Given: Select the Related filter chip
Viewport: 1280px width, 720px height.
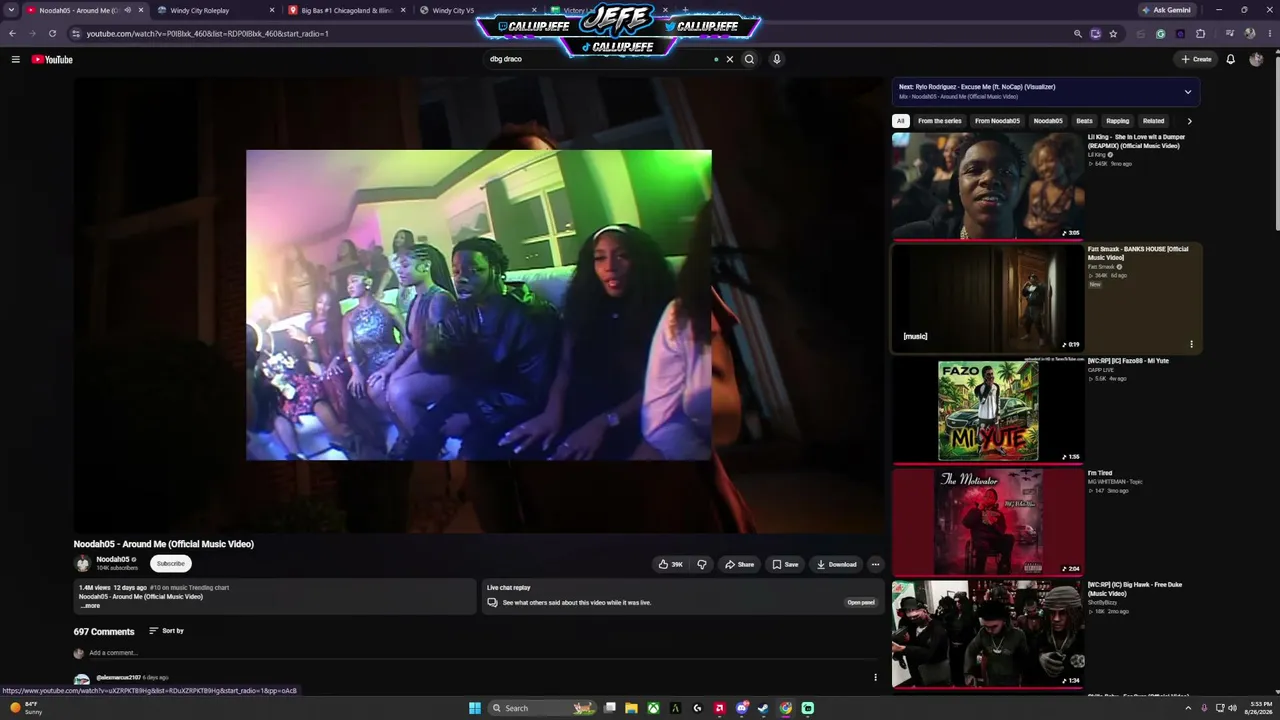Looking at the screenshot, I should (x=1153, y=121).
